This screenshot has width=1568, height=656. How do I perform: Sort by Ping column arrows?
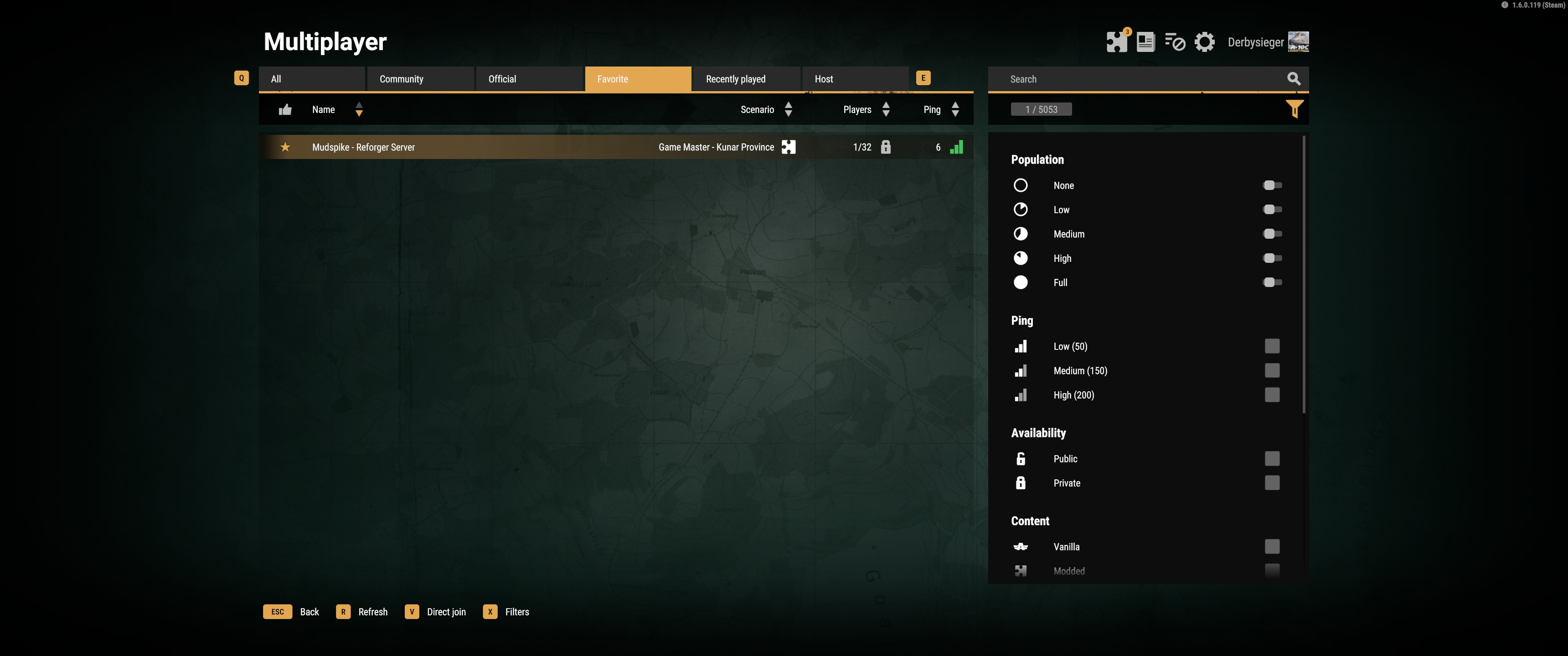pos(955,109)
